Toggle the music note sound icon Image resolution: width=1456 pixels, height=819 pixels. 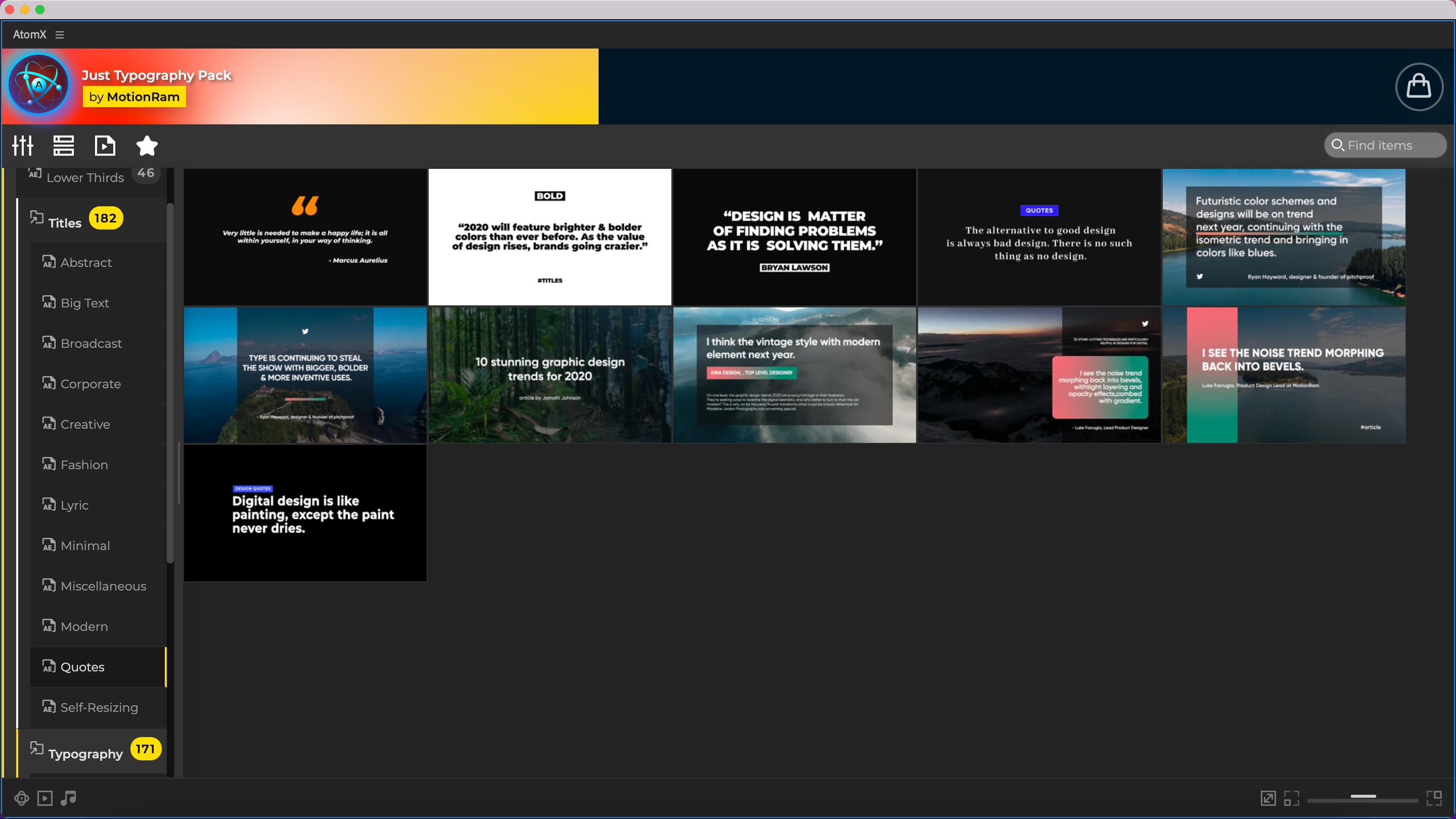(x=68, y=798)
